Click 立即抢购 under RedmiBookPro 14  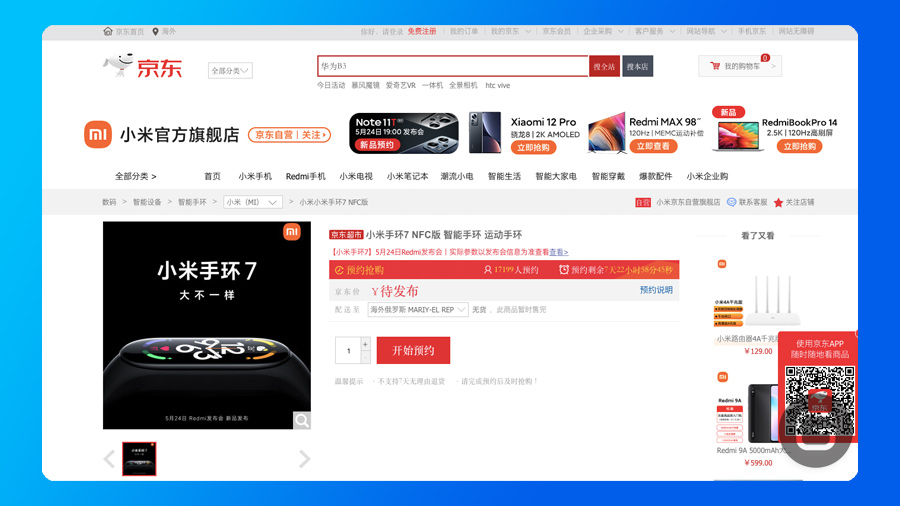coord(800,146)
